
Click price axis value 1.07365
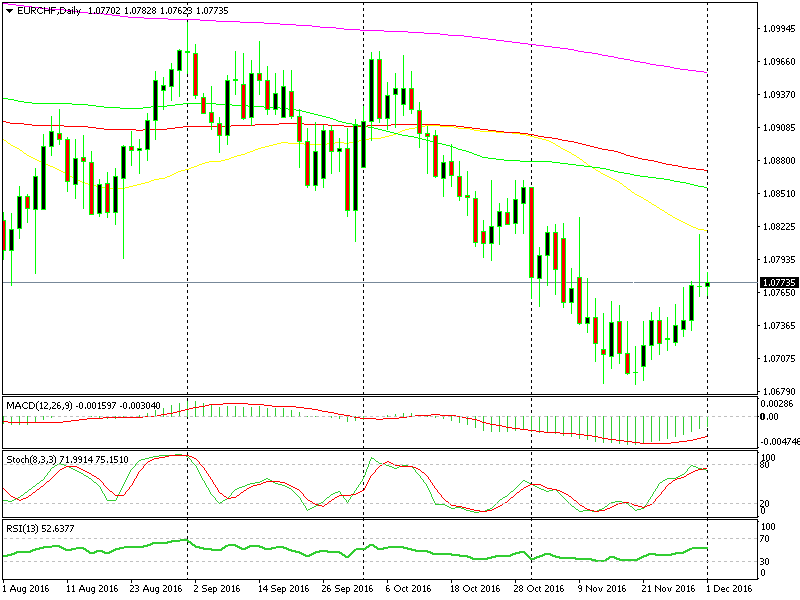click(x=779, y=326)
